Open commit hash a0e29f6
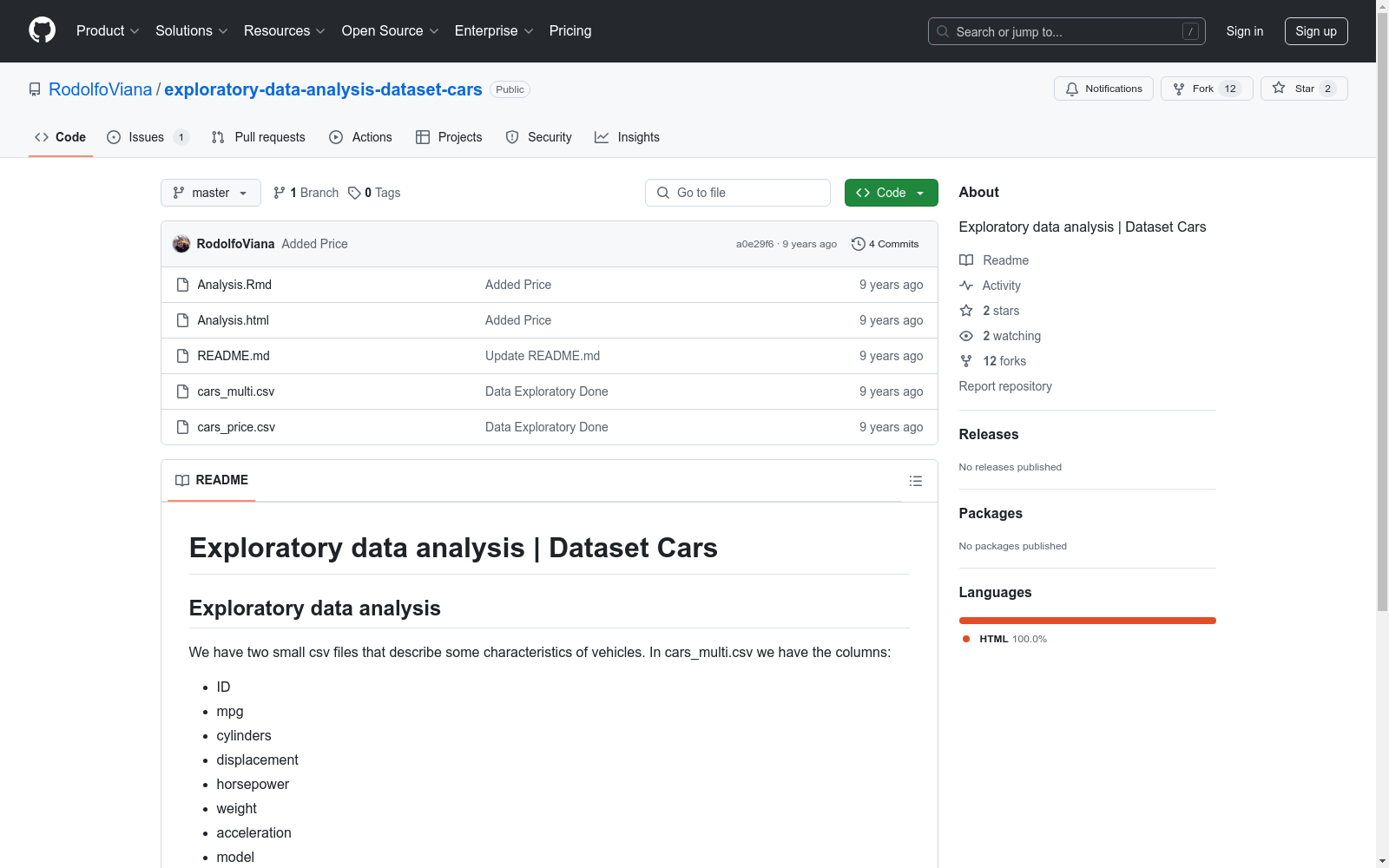The width and height of the screenshot is (1389, 868). [754, 244]
